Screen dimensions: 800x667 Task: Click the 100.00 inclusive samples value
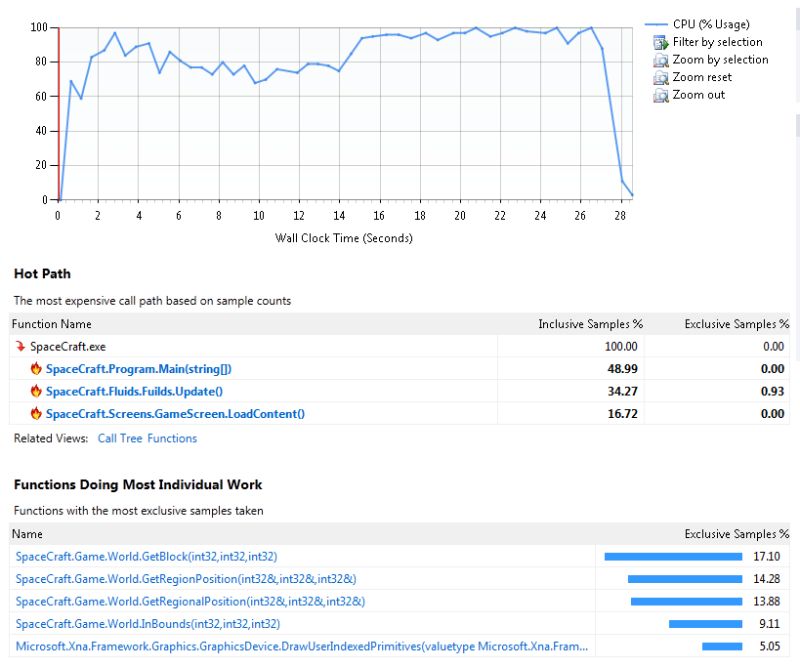621,347
